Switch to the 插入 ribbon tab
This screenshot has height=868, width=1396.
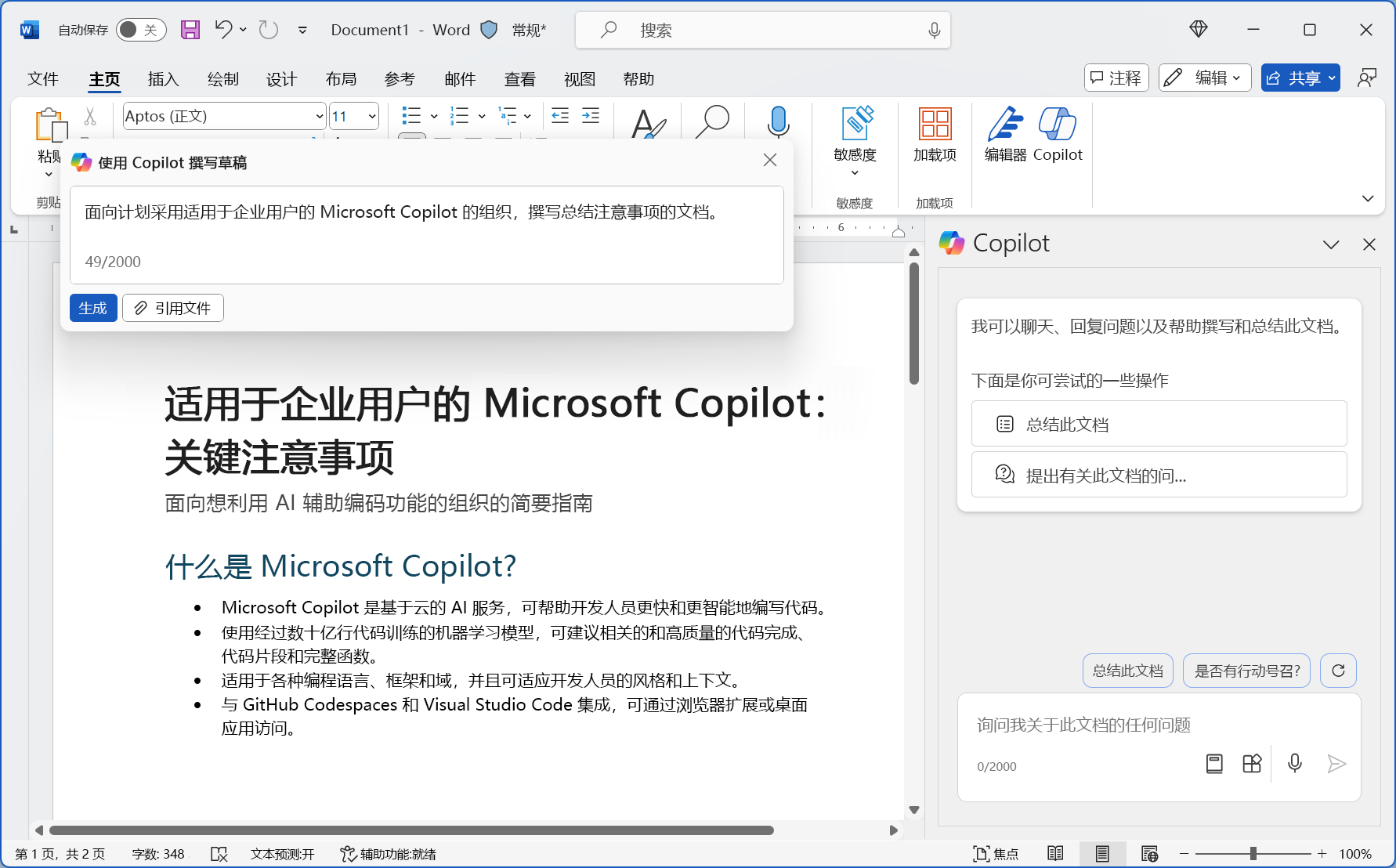click(164, 79)
